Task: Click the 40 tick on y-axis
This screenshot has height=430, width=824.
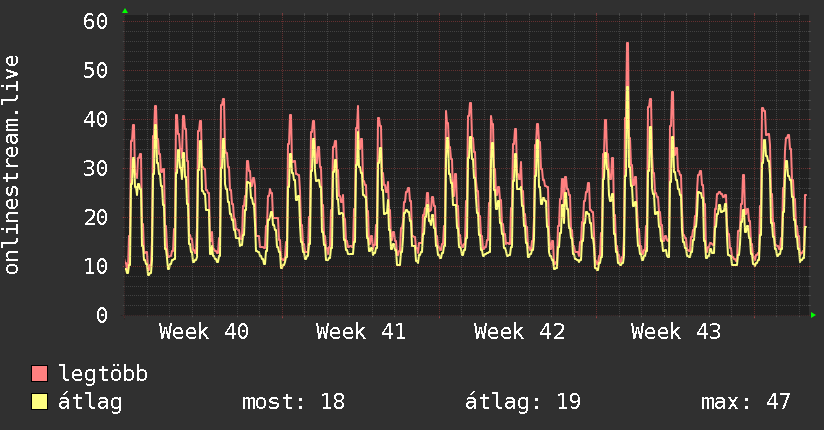Action: click(x=95, y=119)
